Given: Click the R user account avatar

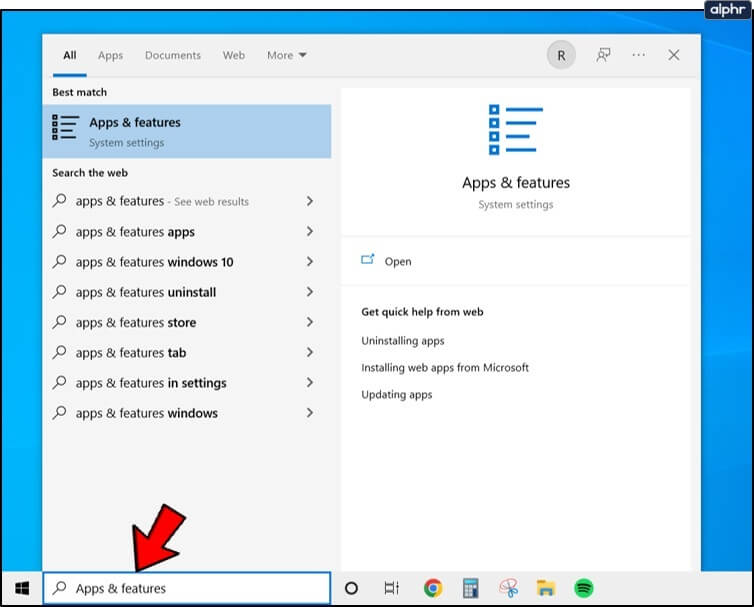Looking at the screenshot, I should pos(561,55).
